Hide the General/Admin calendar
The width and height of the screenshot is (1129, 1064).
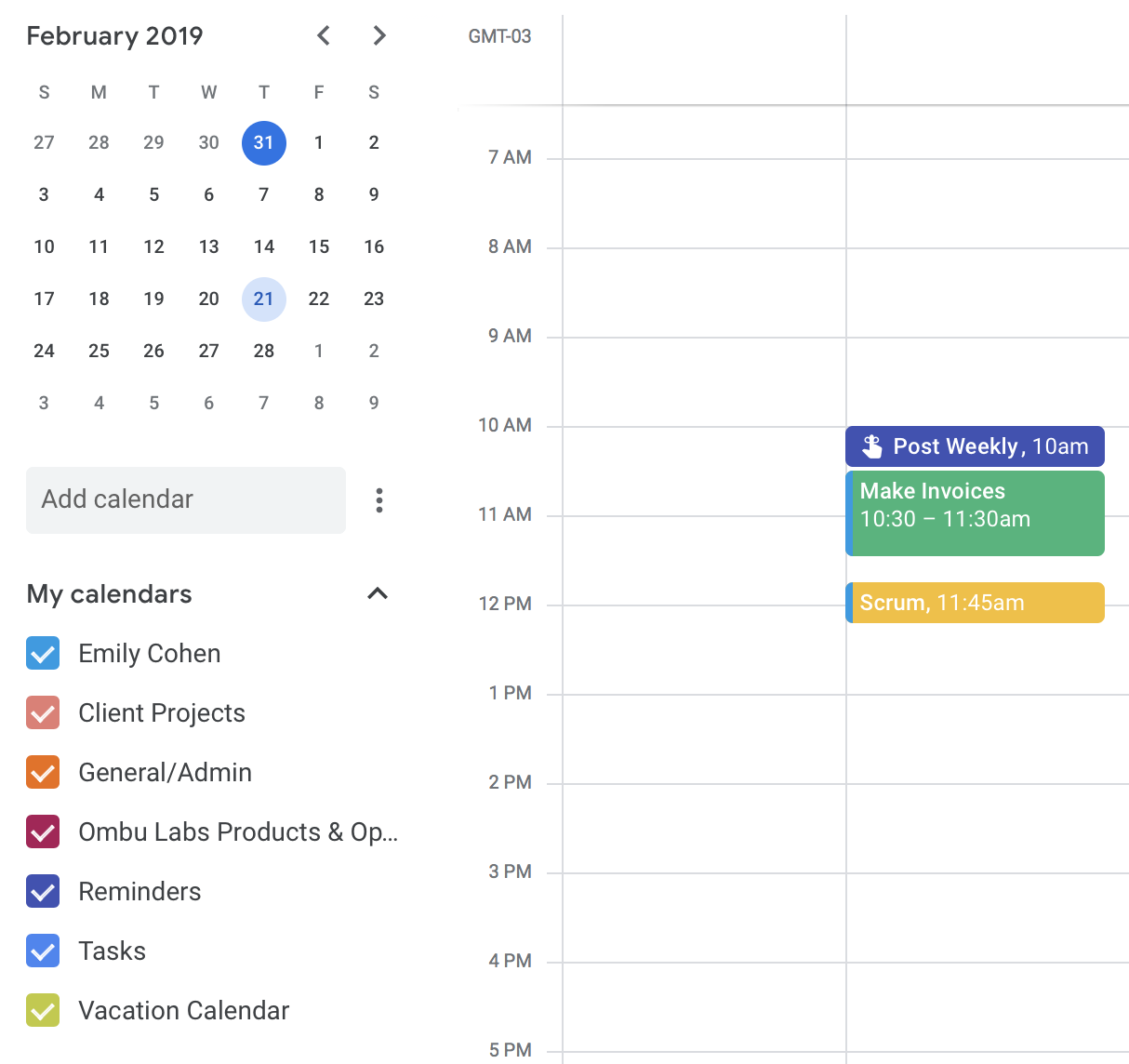coord(43,772)
